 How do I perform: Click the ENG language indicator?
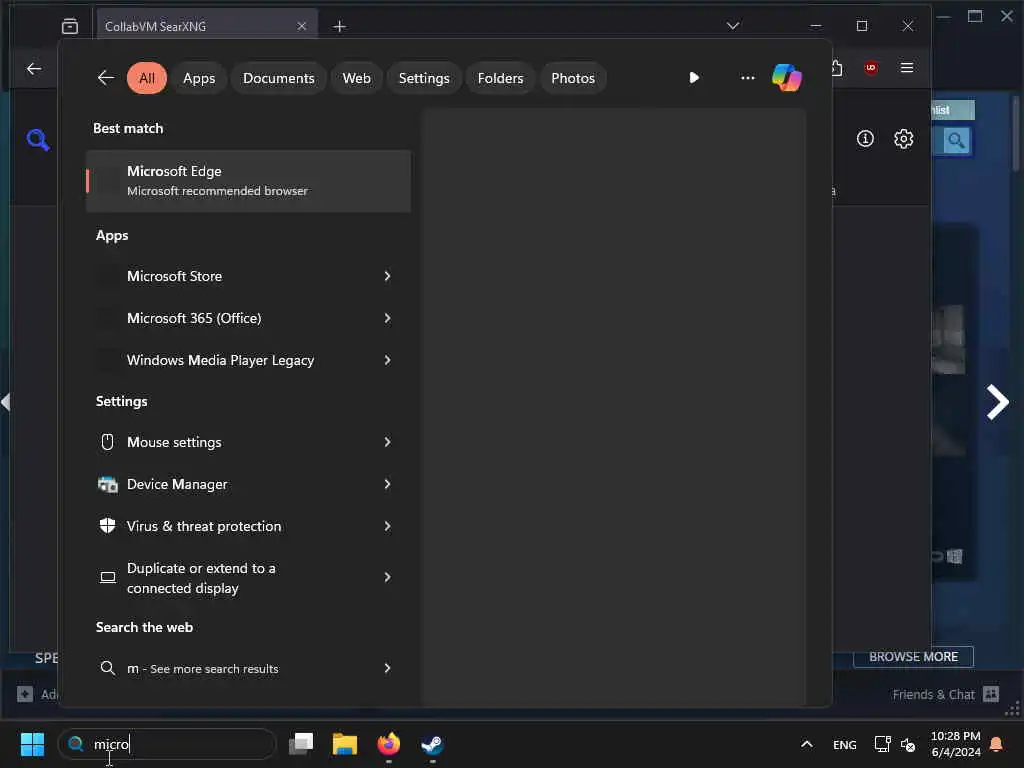pyautogui.click(x=844, y=744)
